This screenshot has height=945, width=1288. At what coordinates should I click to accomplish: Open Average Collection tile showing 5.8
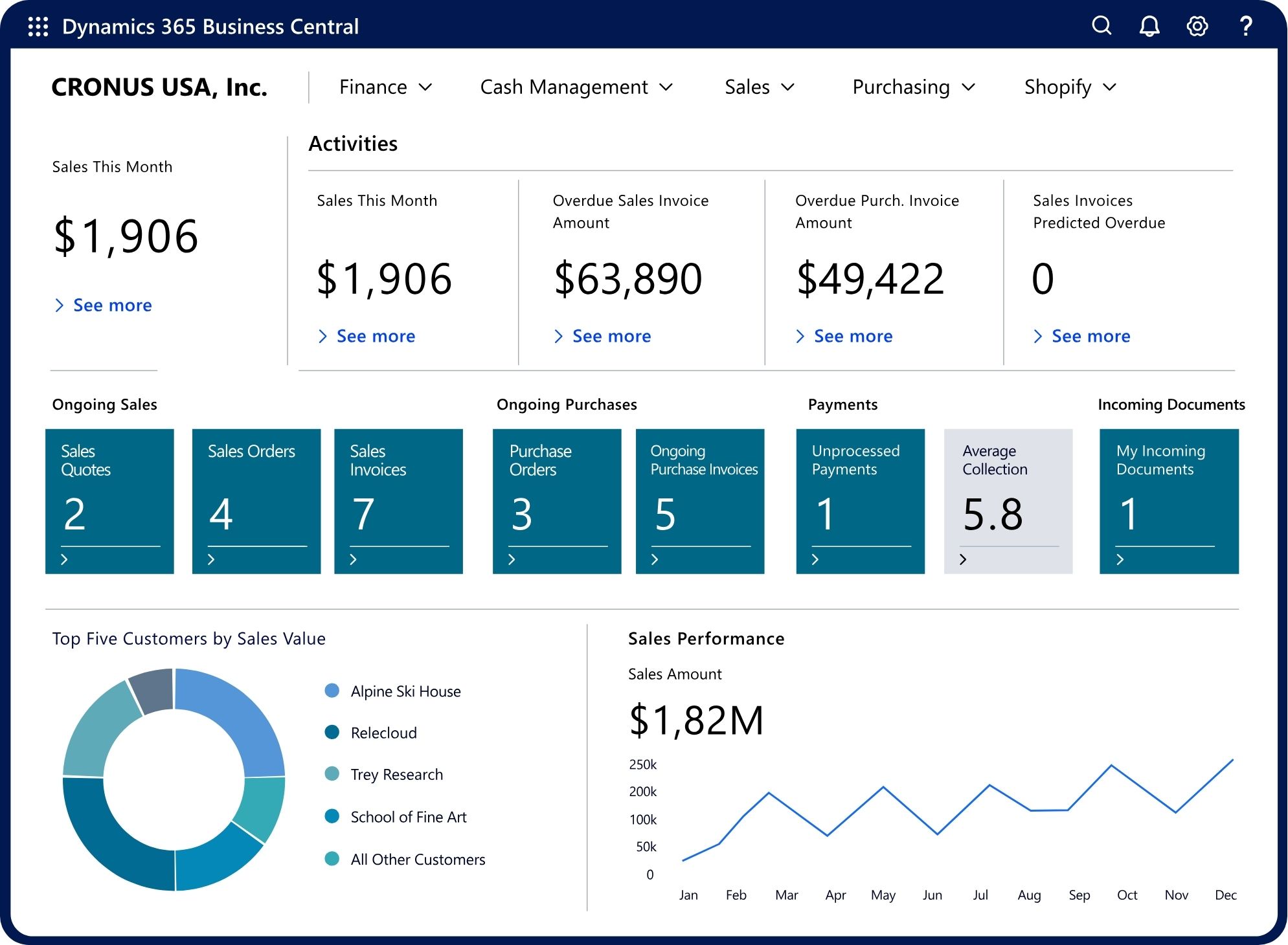[1008, 501]
